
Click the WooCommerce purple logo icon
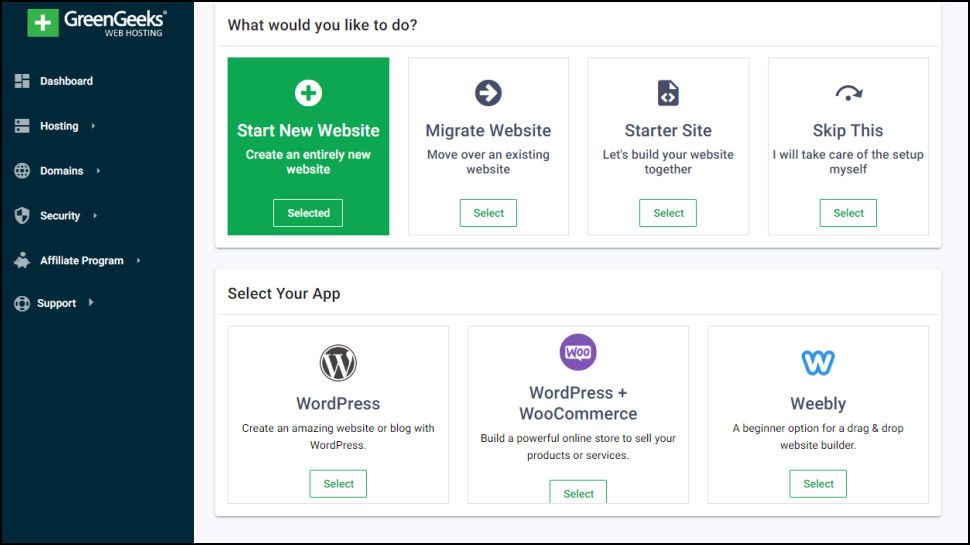click(x=578, y=352)
